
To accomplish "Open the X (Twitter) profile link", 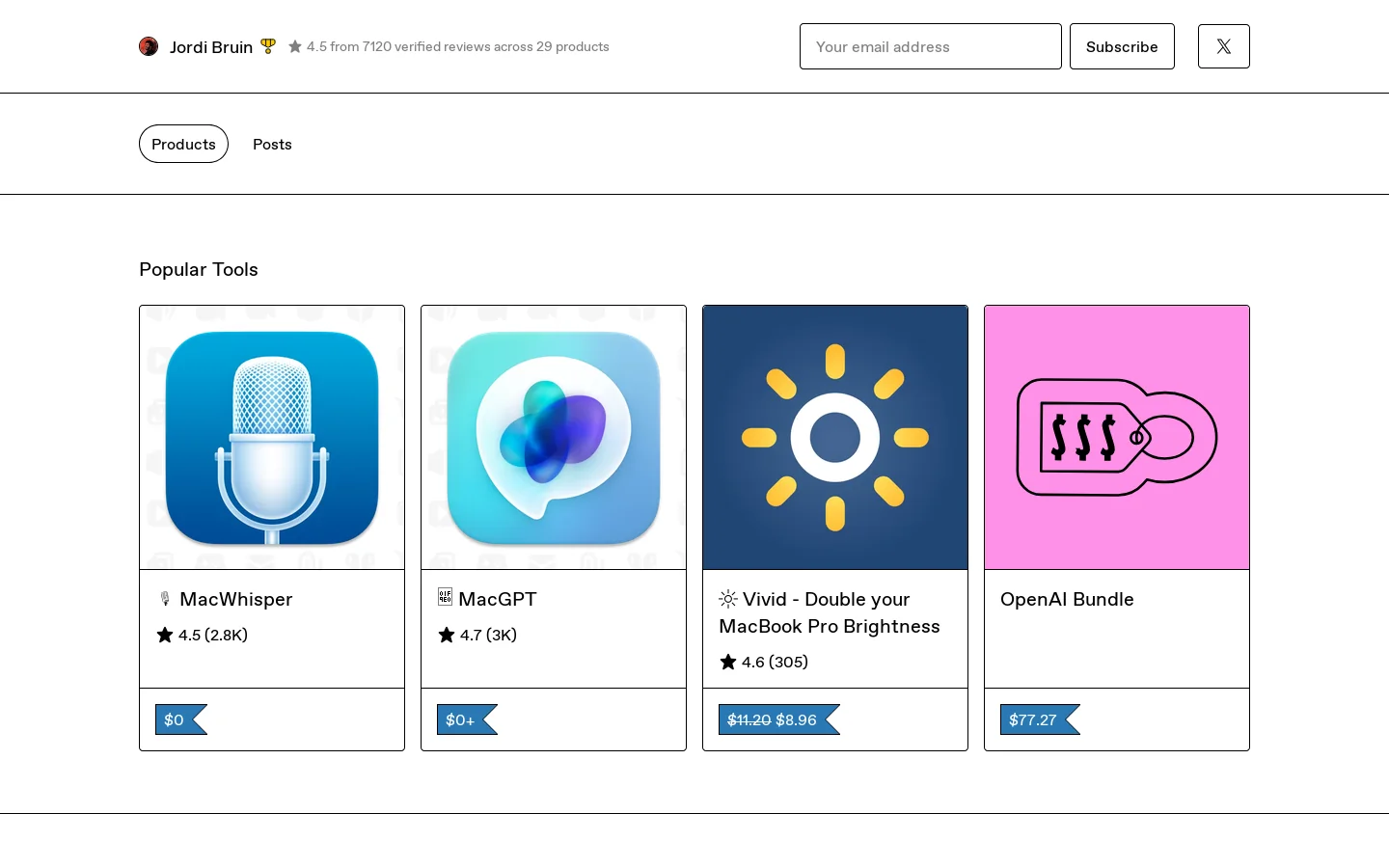I will click(x=1223, y=46).
